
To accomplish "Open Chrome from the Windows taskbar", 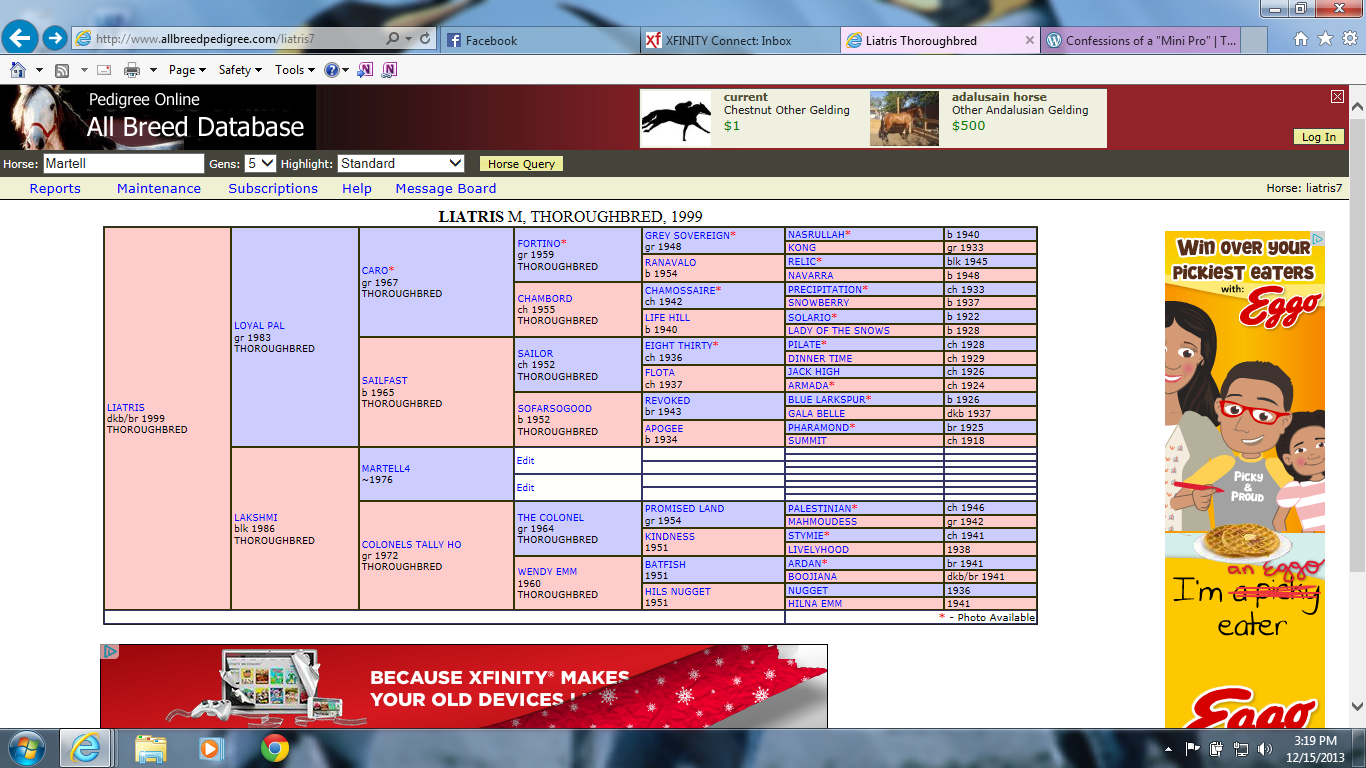I will [x=275, y=748].
